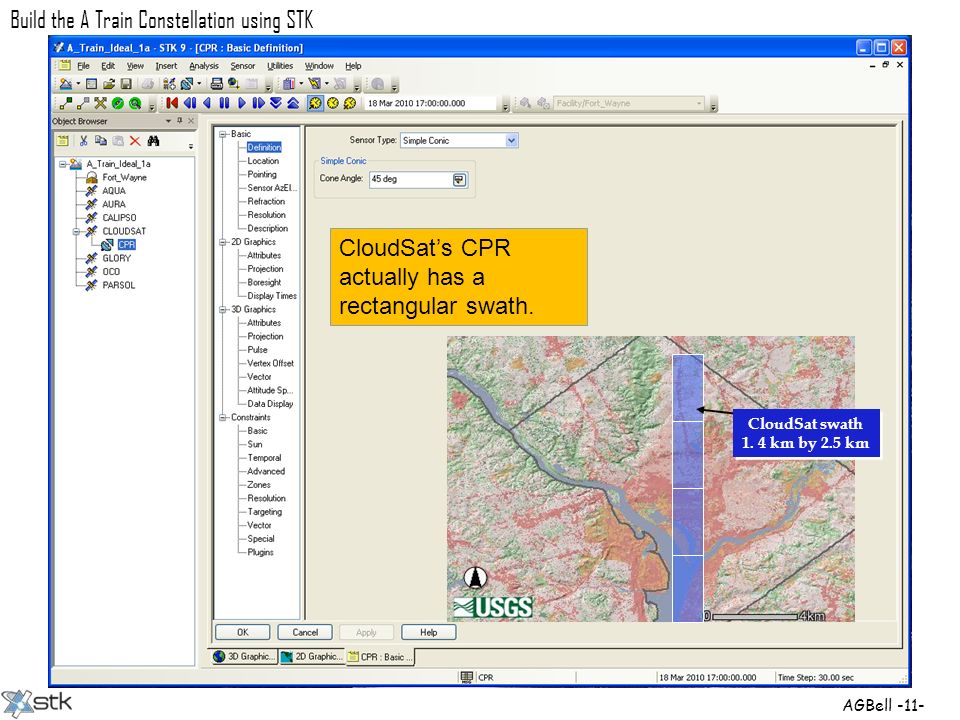
Task: Open the Pointing properties page
Action: click(x=262, y=174)
